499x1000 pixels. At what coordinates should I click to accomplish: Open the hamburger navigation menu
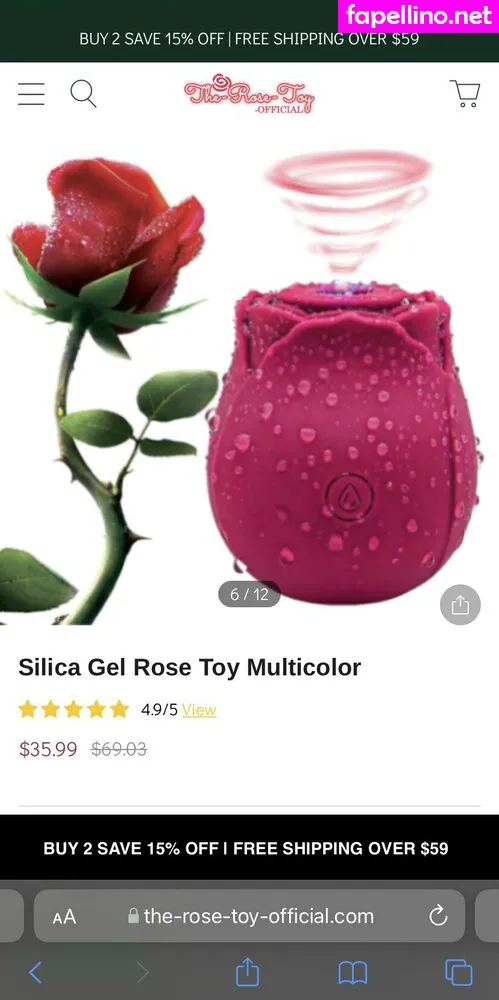point(31,94)
